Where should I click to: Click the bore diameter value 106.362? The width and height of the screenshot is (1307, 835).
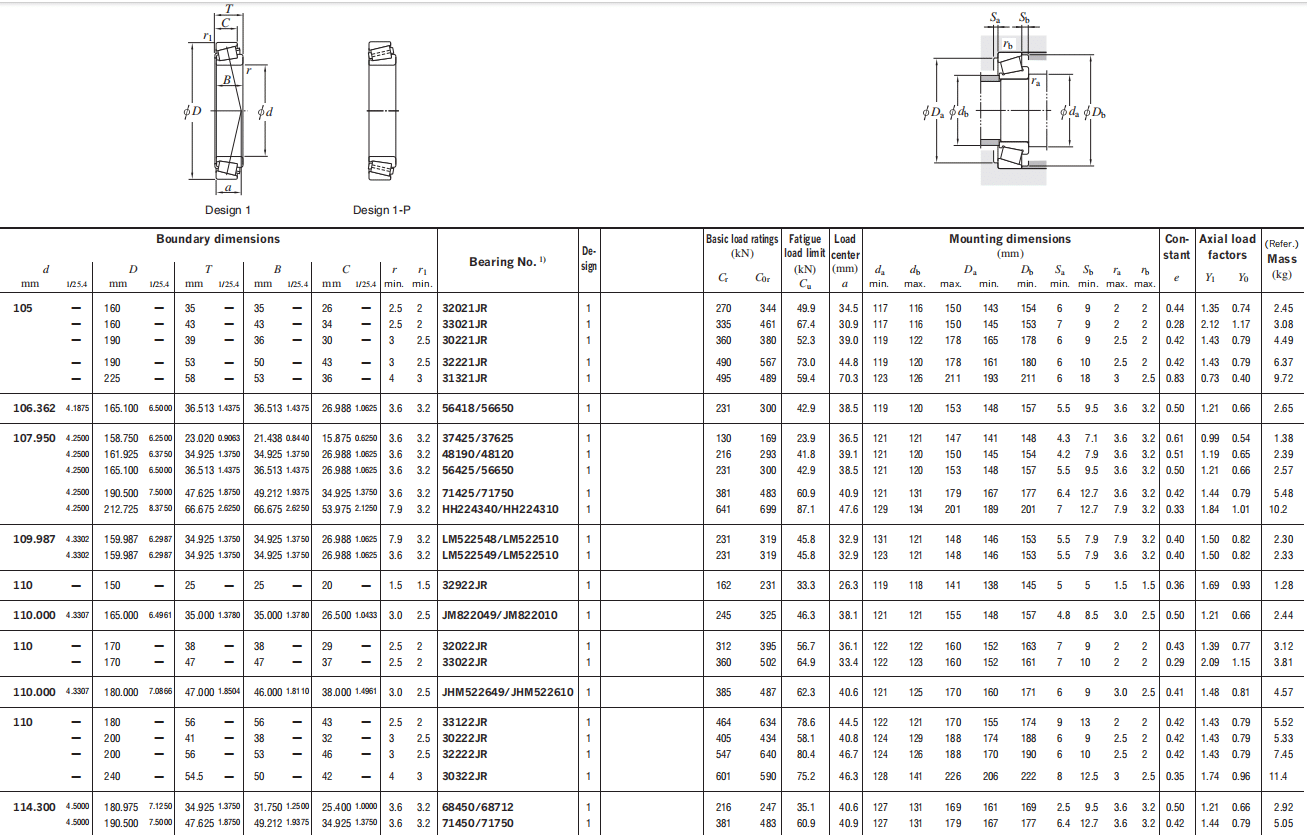pos(34,408)
